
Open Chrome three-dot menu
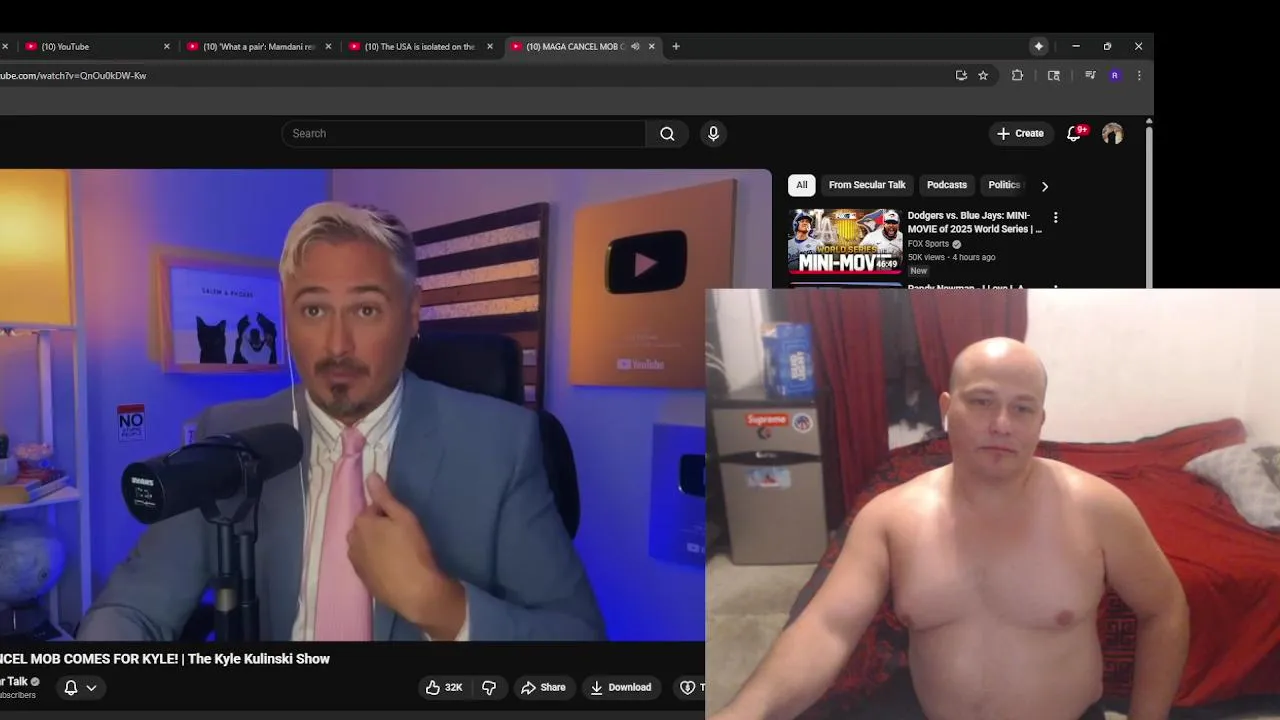[x=1139, y=75]
